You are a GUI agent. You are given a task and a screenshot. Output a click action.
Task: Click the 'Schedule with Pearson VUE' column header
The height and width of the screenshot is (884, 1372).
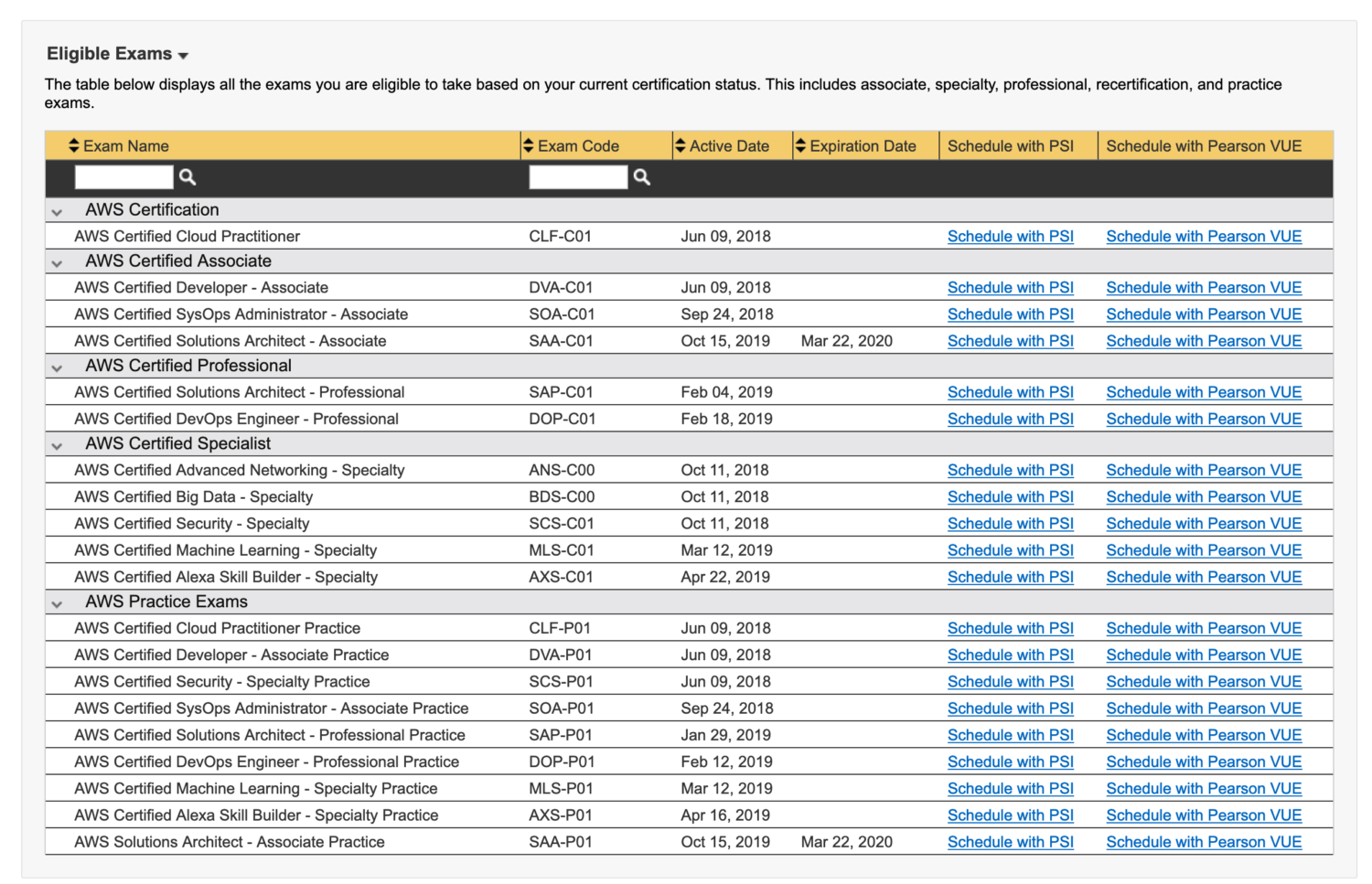1204,145
